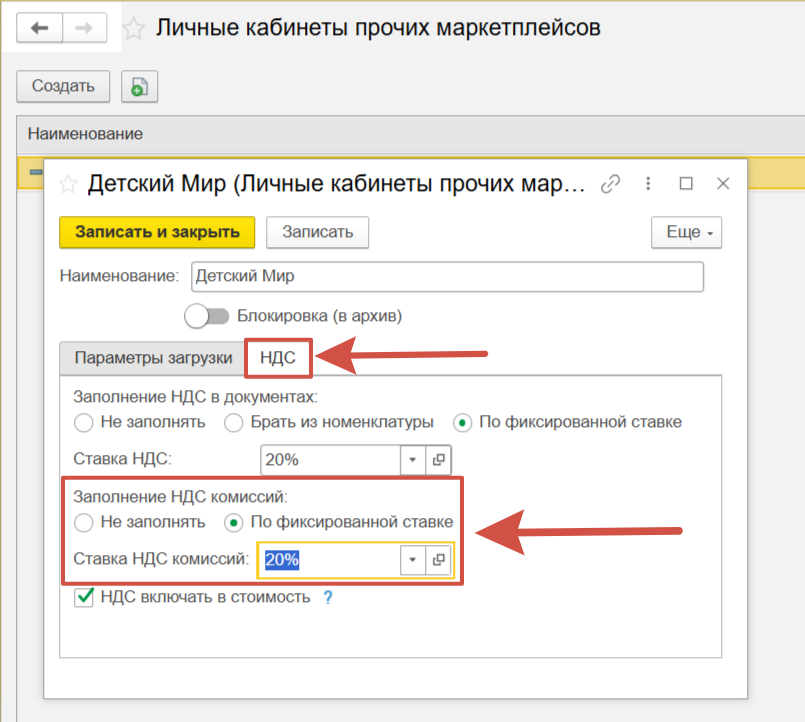Copy link via chain icon
805x722 pixels.
[x=609, y=184]
